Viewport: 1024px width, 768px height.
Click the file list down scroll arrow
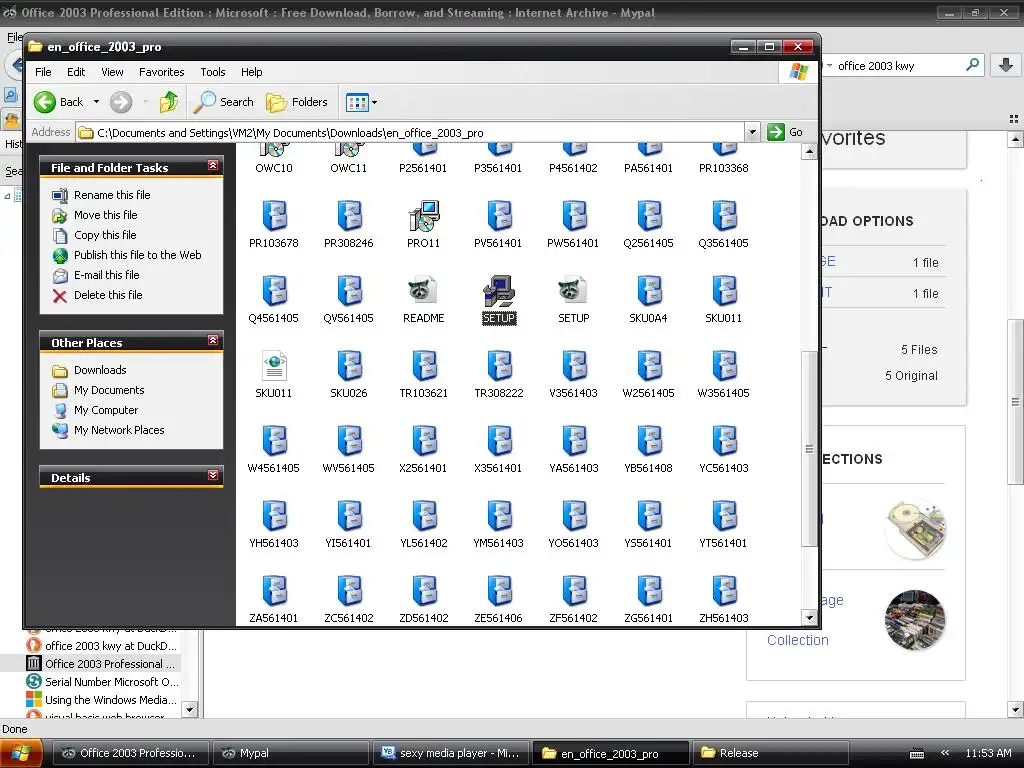(x=809, y=617)
